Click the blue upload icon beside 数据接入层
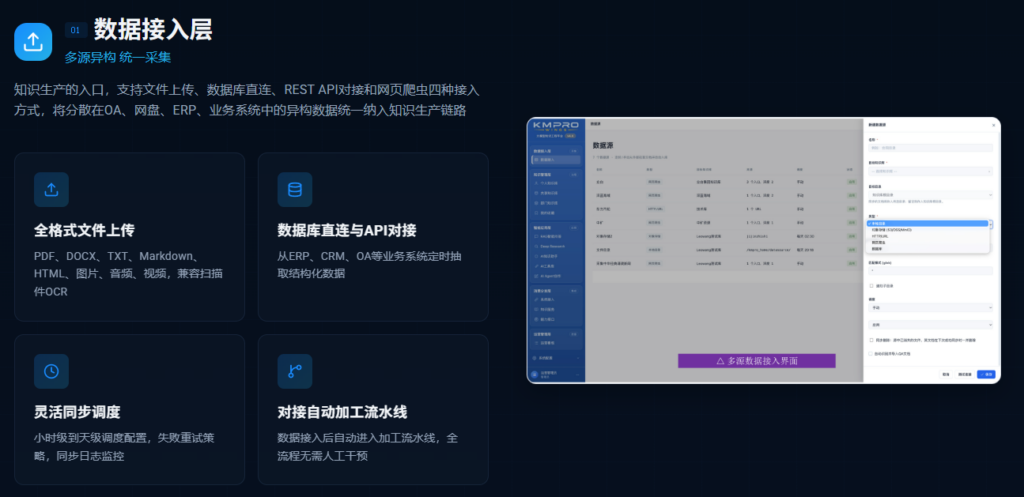This screenshot has width=1024, height=497. pos(33,42)
